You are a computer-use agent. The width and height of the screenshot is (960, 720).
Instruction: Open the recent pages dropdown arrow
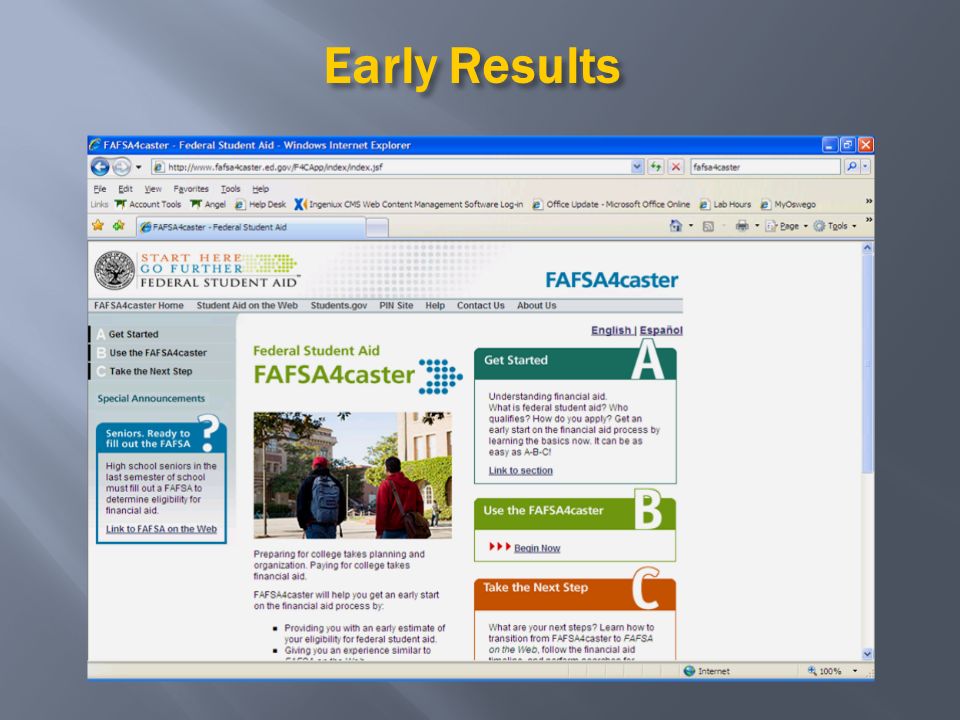tap(138, 167)
